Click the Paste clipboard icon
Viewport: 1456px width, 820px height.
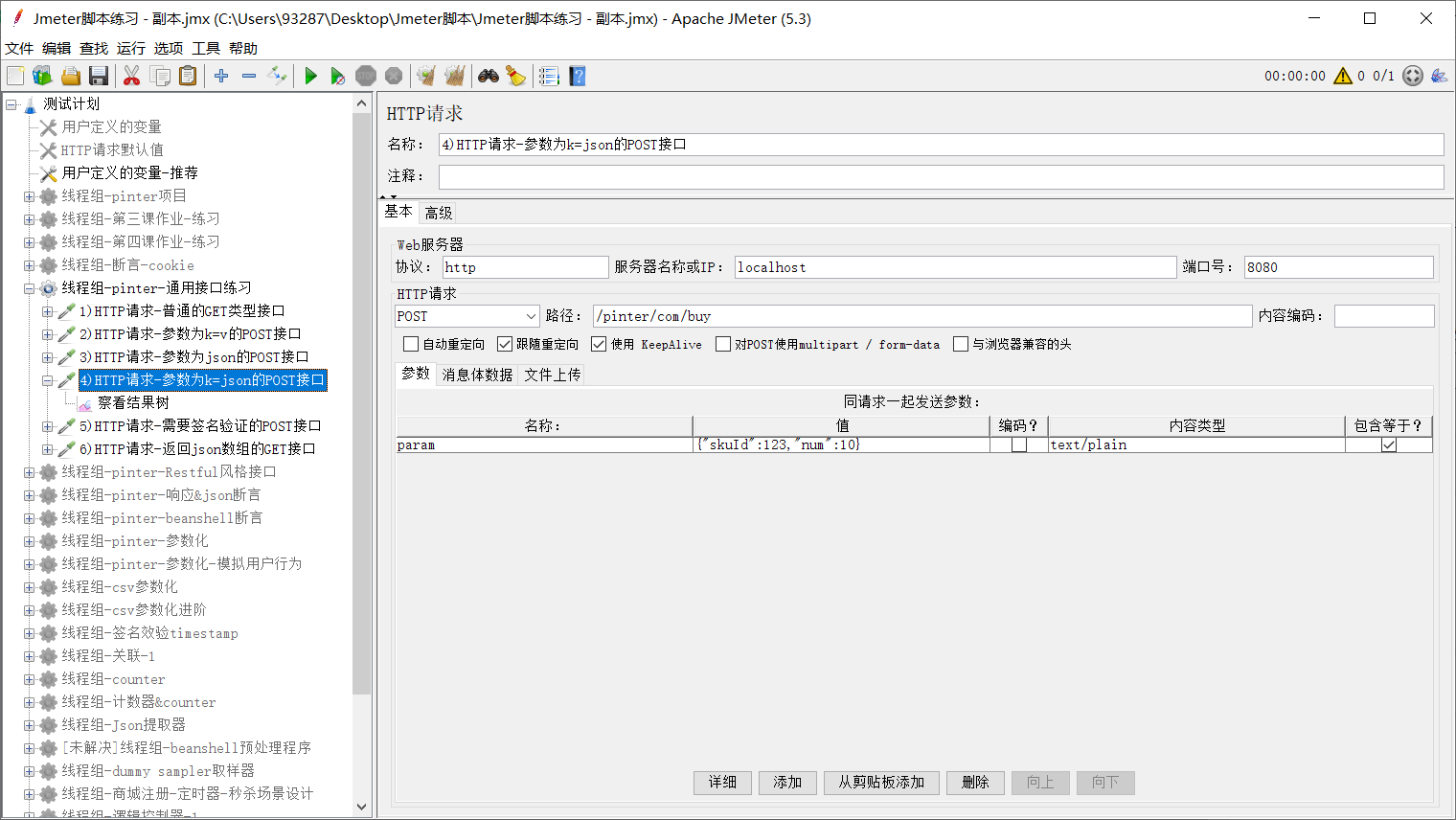[x=189, y=76]
